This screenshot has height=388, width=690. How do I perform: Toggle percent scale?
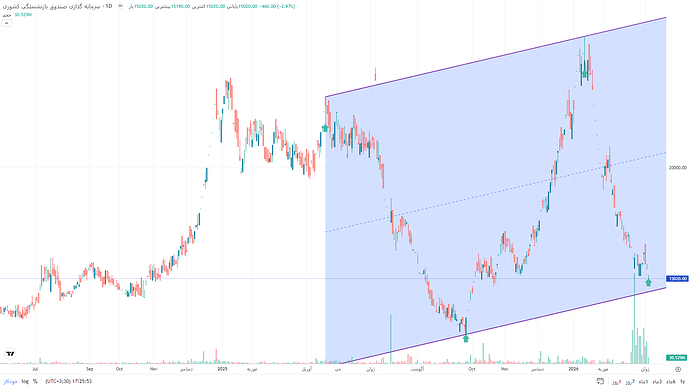(35, 381)
